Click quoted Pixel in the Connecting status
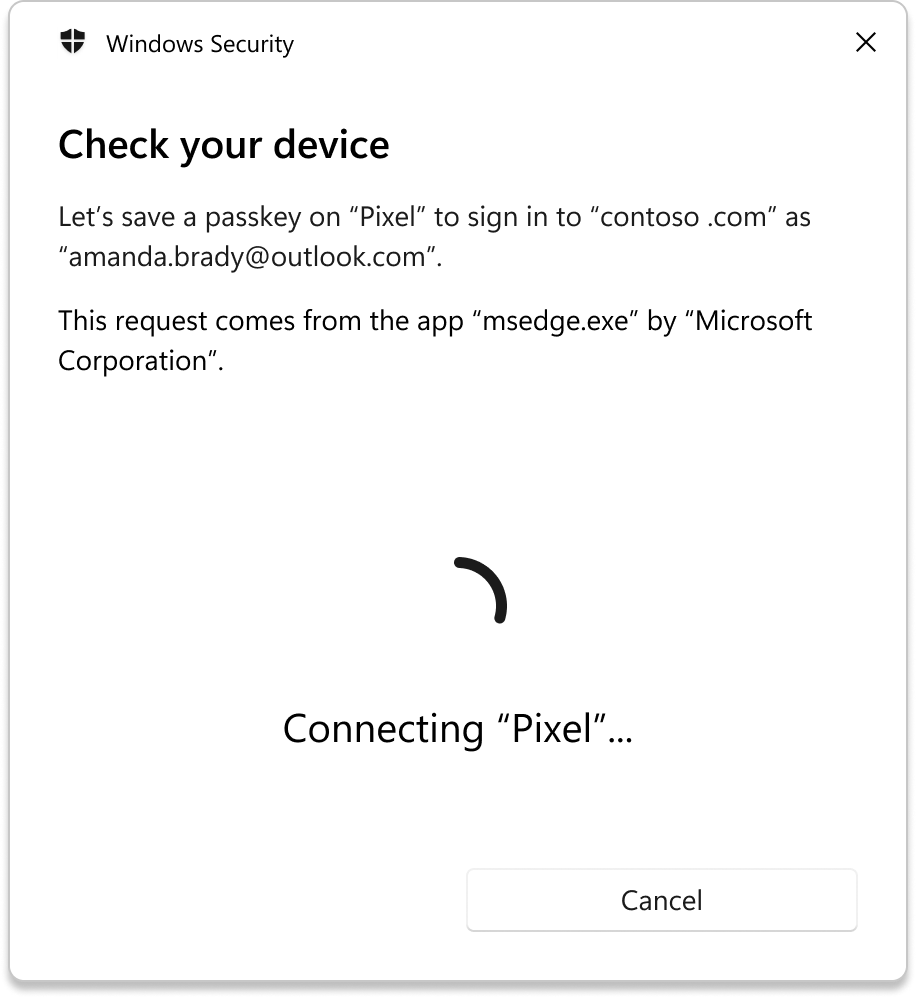Screen dimensions: 916x998 551,728
